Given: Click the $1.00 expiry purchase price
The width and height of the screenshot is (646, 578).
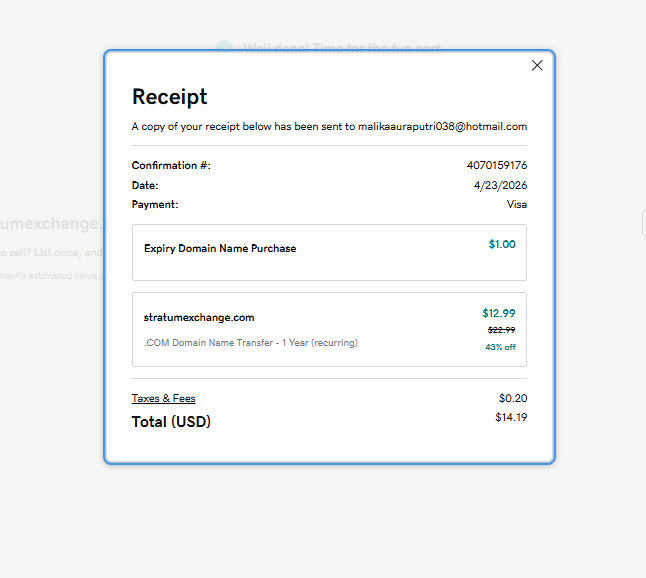Looking at the screenshot, I should (502, 244).
